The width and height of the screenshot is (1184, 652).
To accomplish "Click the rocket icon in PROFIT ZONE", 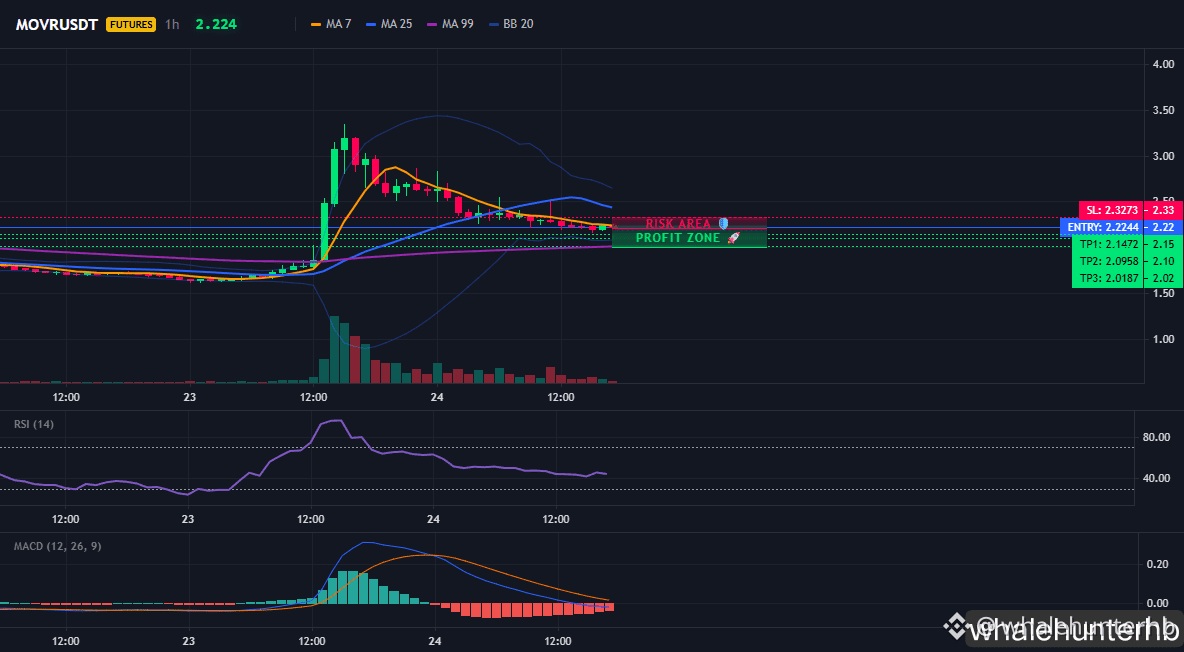I will [x=733, y=238].
